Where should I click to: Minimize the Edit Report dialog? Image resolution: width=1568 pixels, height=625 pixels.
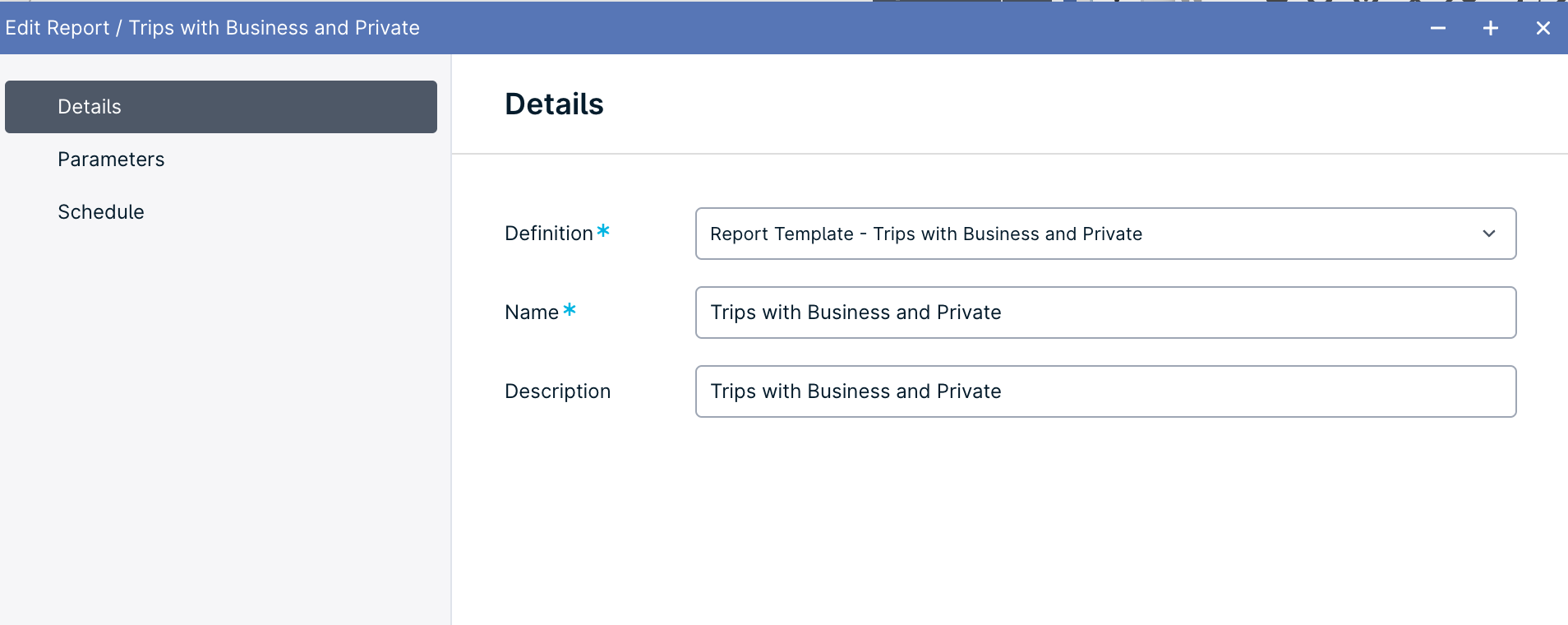(x=1438, y=28)
